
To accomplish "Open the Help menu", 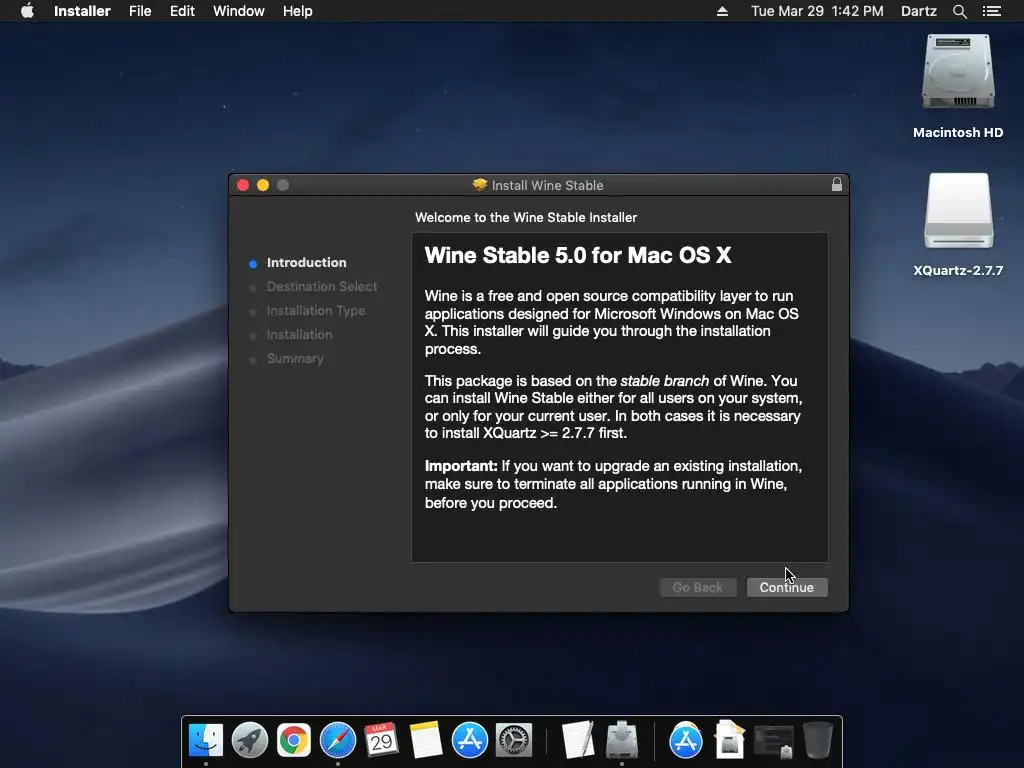I will 298,11.
